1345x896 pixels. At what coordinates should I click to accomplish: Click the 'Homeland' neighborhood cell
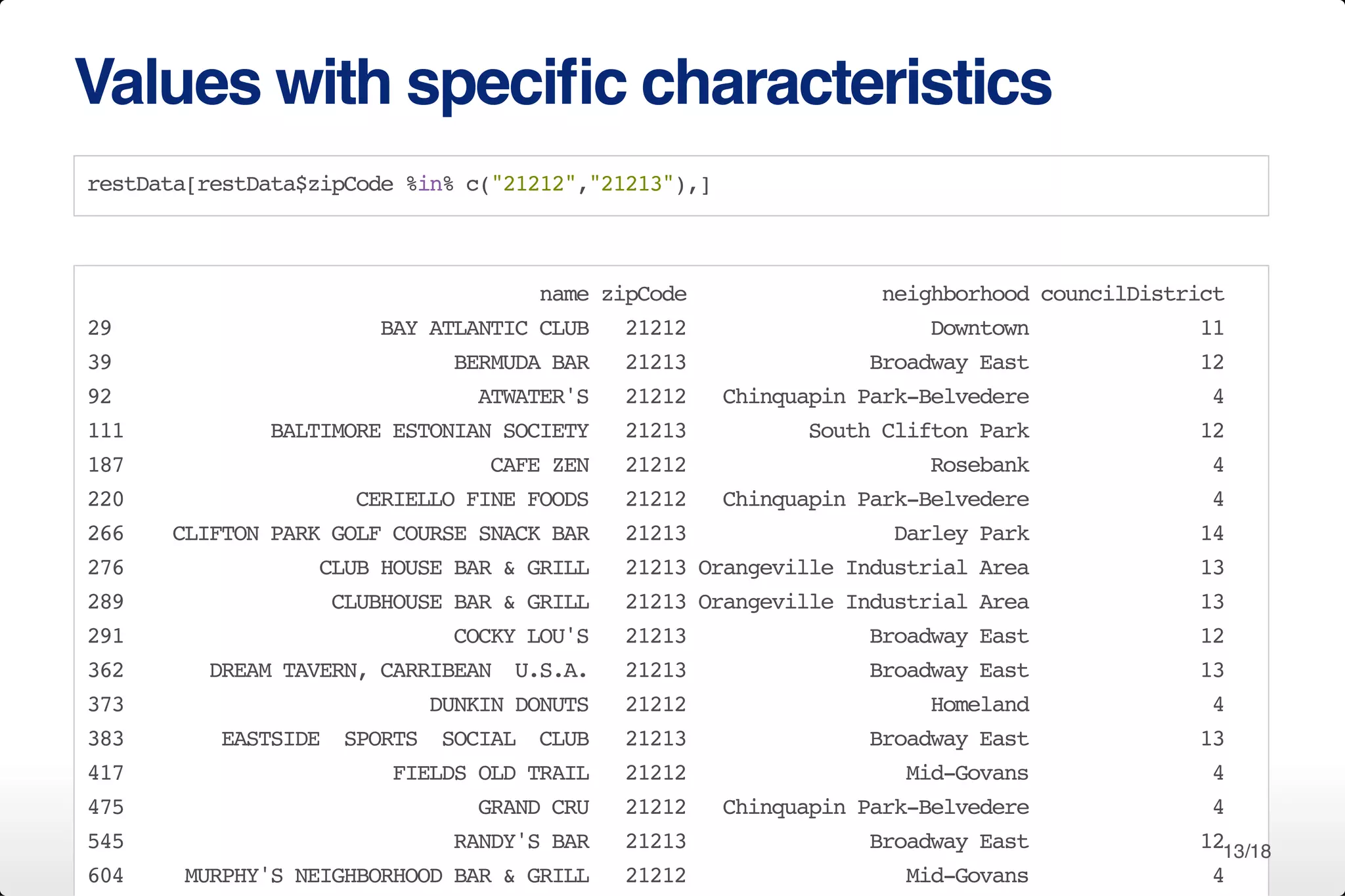[x=980, y=704]
